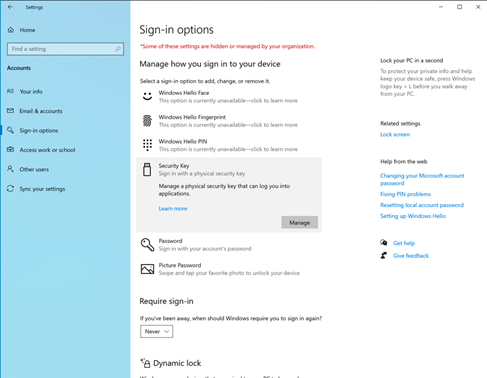Open Resetting local account password link
487x378 pixels.
[422, 205]
